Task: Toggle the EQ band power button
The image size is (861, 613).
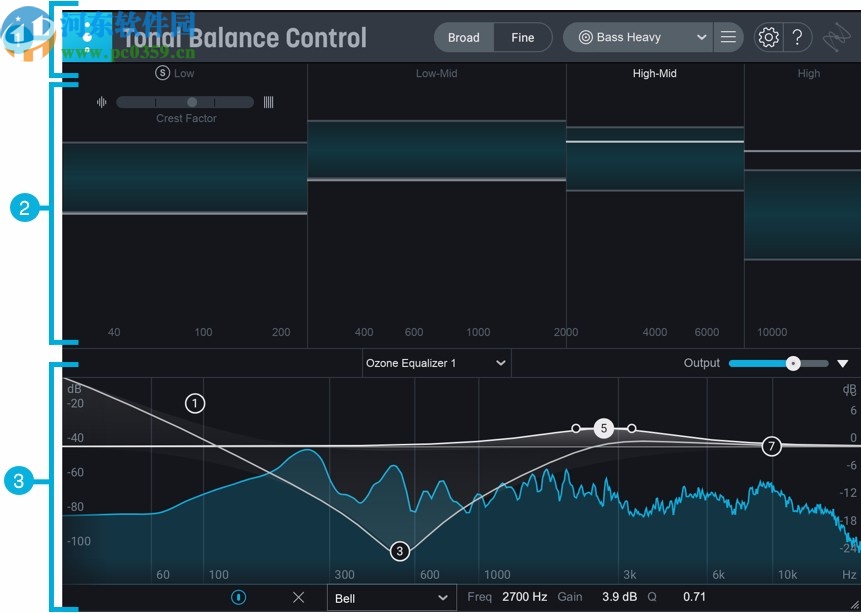Action: pyautogui.click(x=237, y=597)
